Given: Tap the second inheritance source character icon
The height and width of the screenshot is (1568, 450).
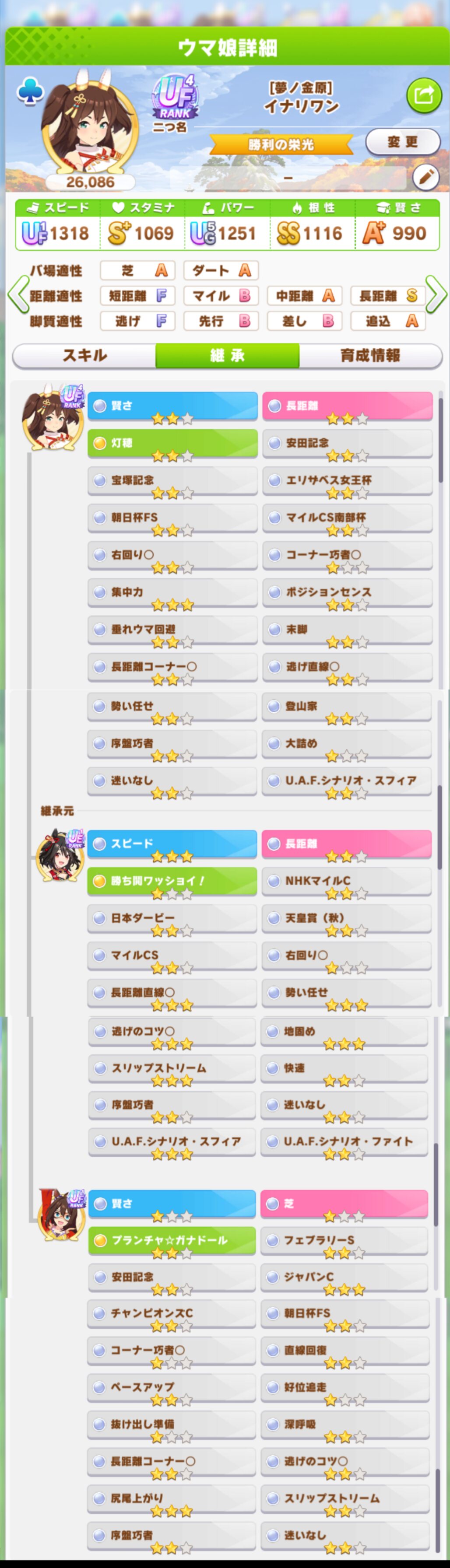Looking at the screenshot, I should coord(61,1214).
